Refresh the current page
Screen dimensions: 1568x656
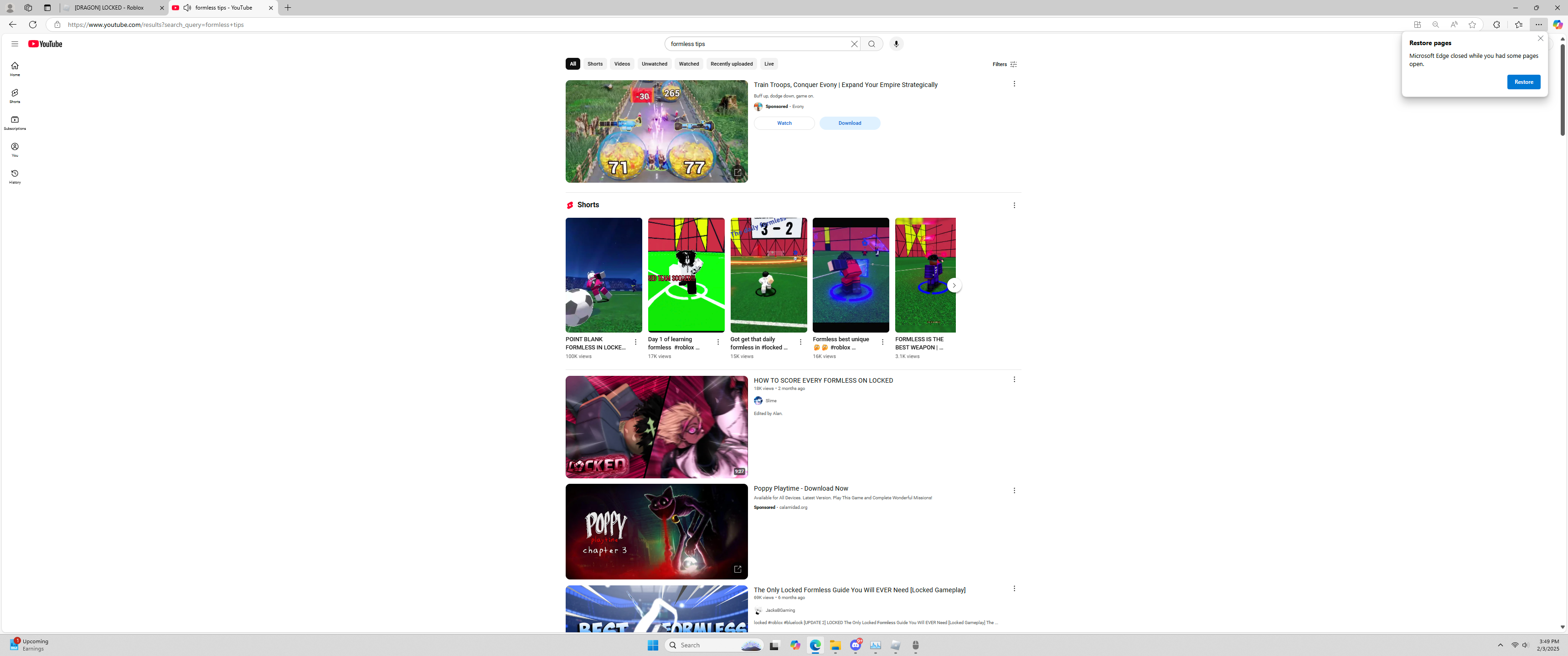click(33, 24)
